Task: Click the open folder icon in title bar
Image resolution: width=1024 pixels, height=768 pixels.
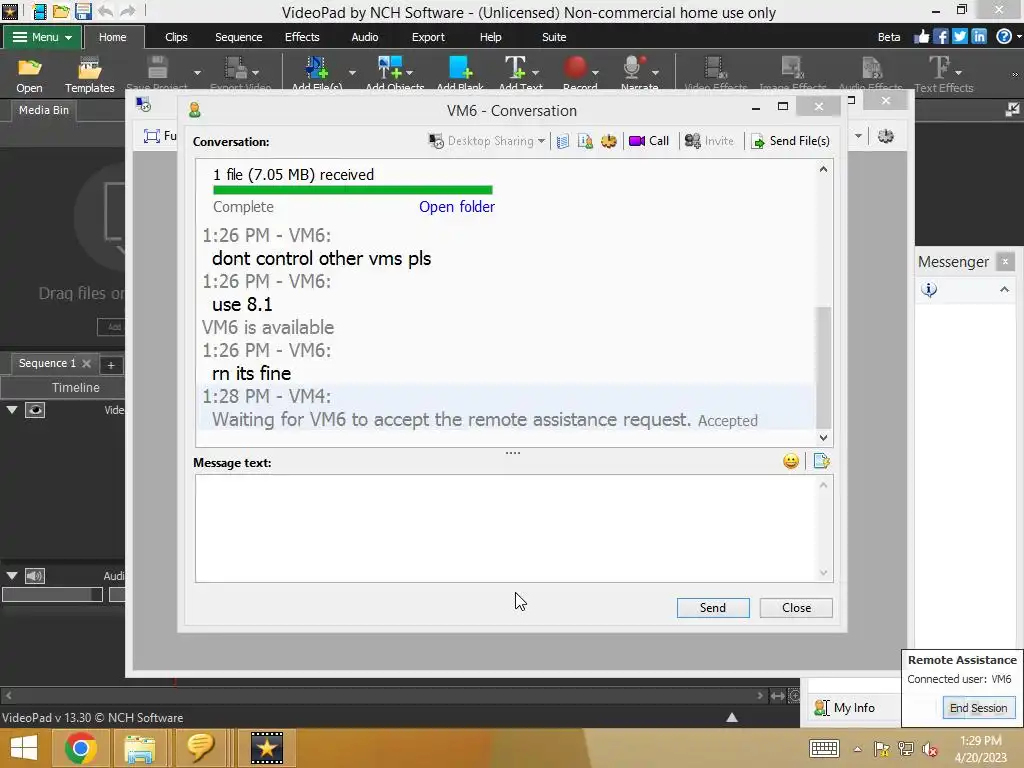Action: click(61, 11)
